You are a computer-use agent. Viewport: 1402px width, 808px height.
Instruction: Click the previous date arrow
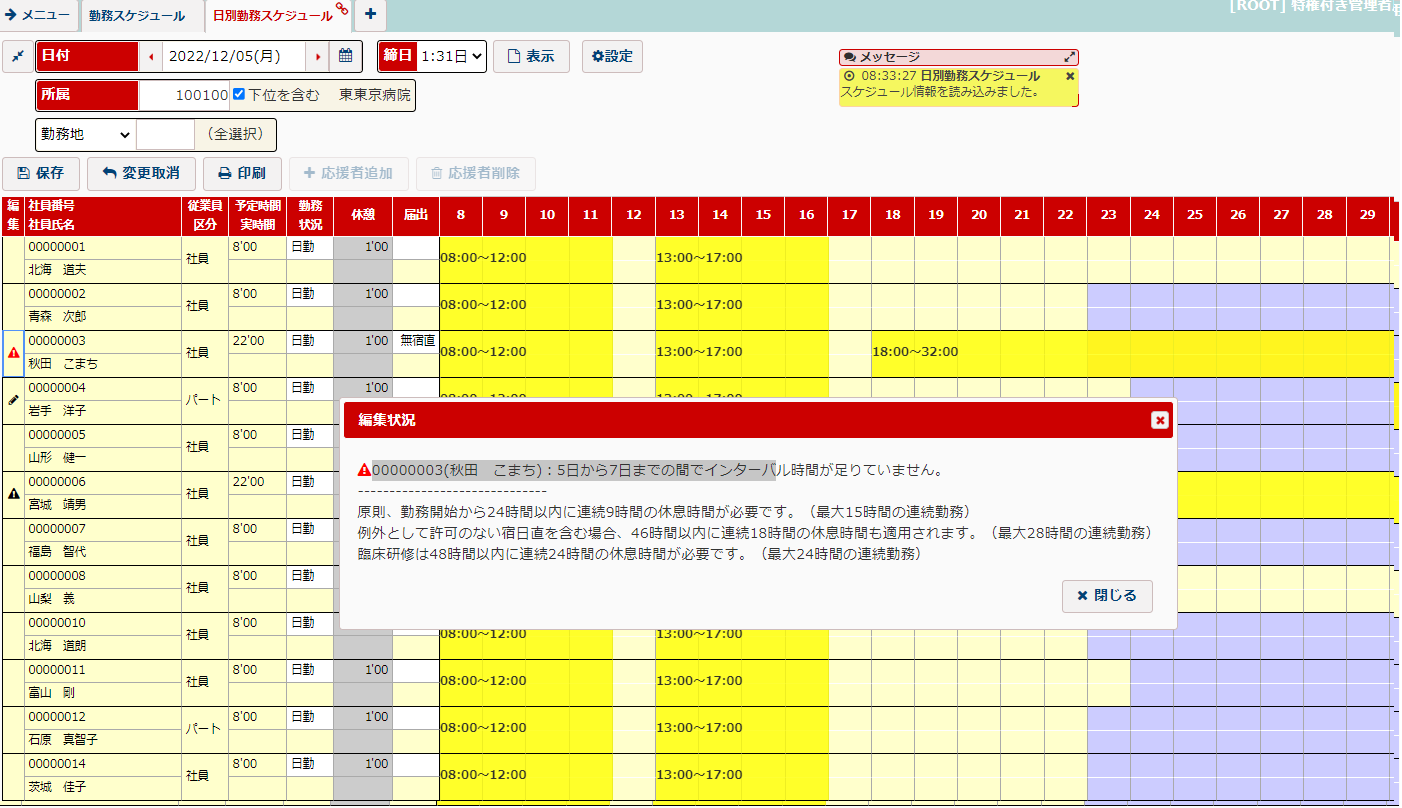click(151, 57)
